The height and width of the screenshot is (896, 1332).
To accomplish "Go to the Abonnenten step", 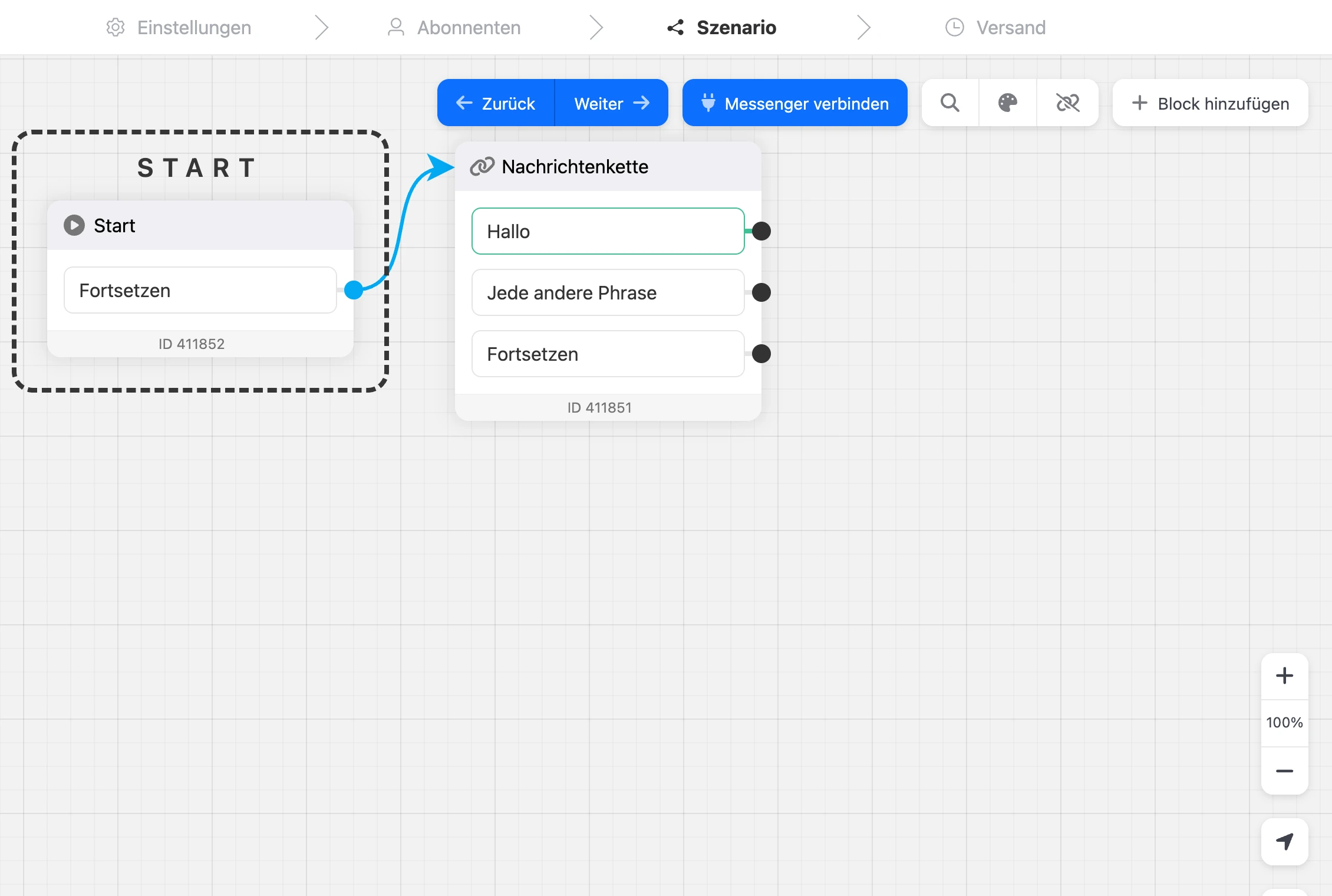I will click(x=454, y=28).
